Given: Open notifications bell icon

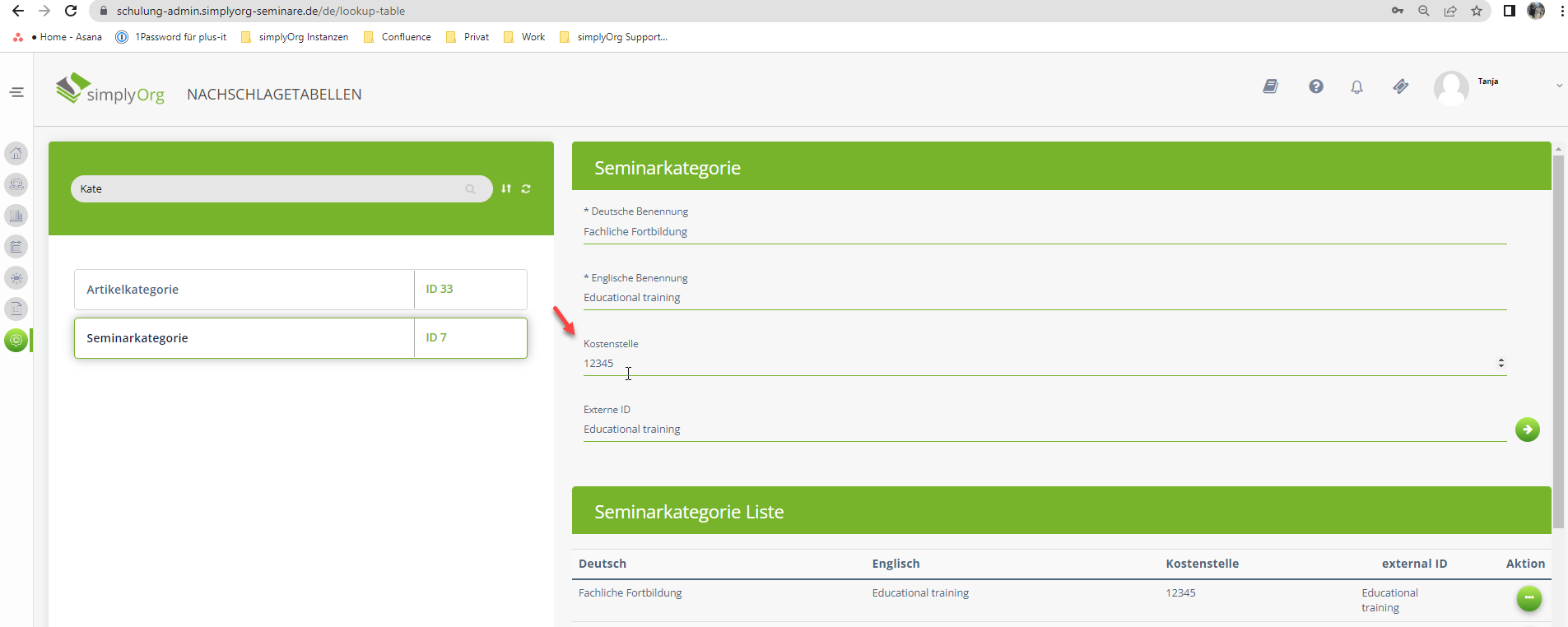Looking at the screenshot, I should tap(1356, 87).
